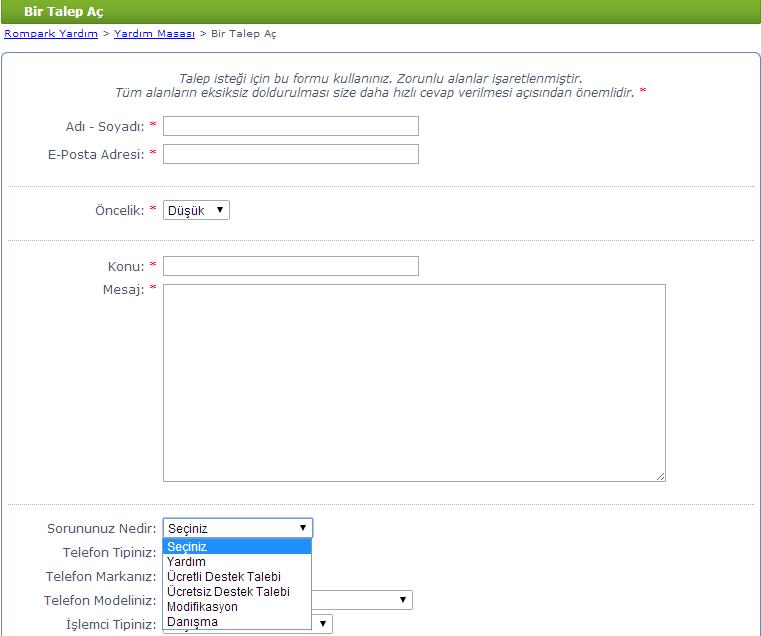Open the Öncelik priority dropdown
Screen dimensions: 761x636
[x=196, y=211]
